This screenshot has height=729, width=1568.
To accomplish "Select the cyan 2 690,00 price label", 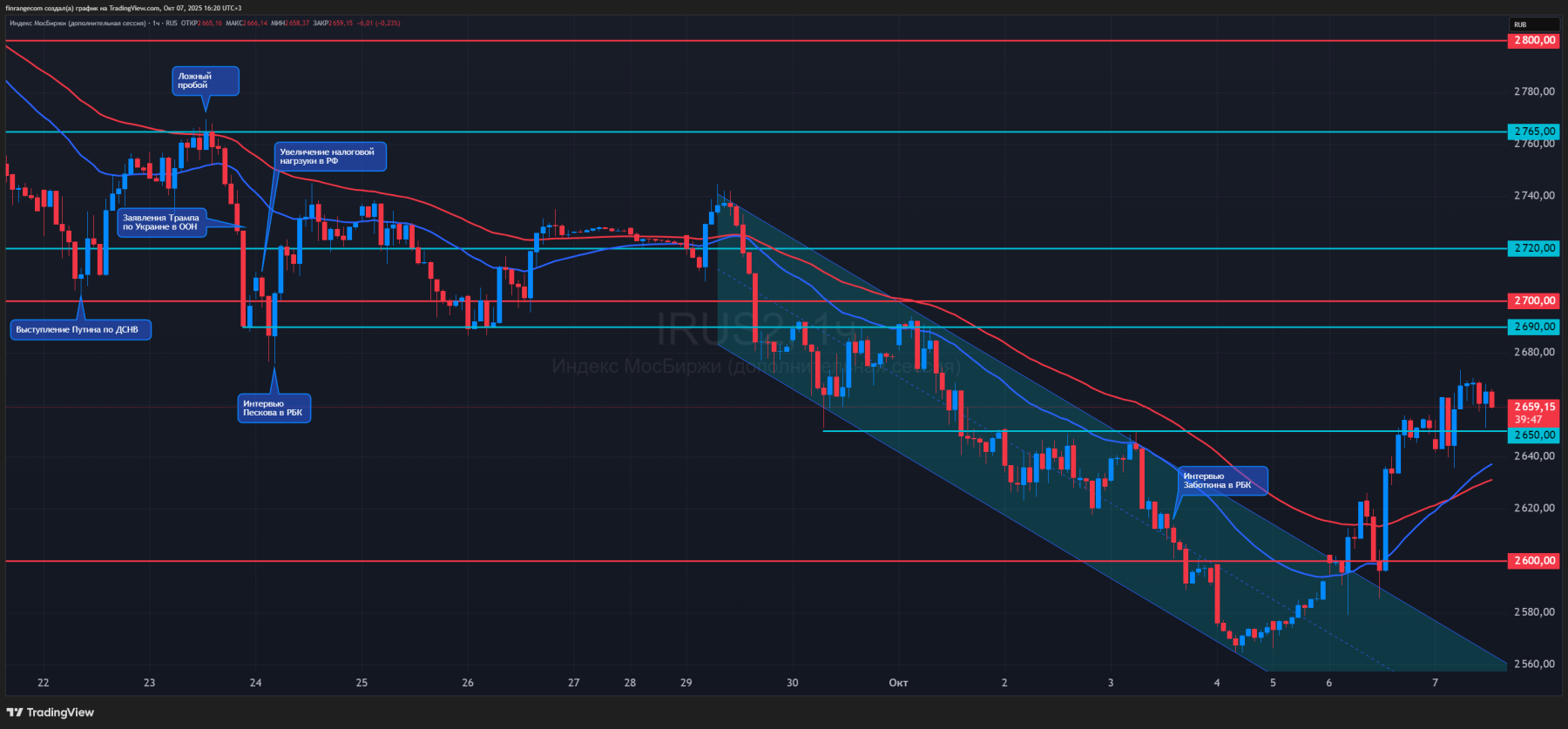I will (1534, 327).
